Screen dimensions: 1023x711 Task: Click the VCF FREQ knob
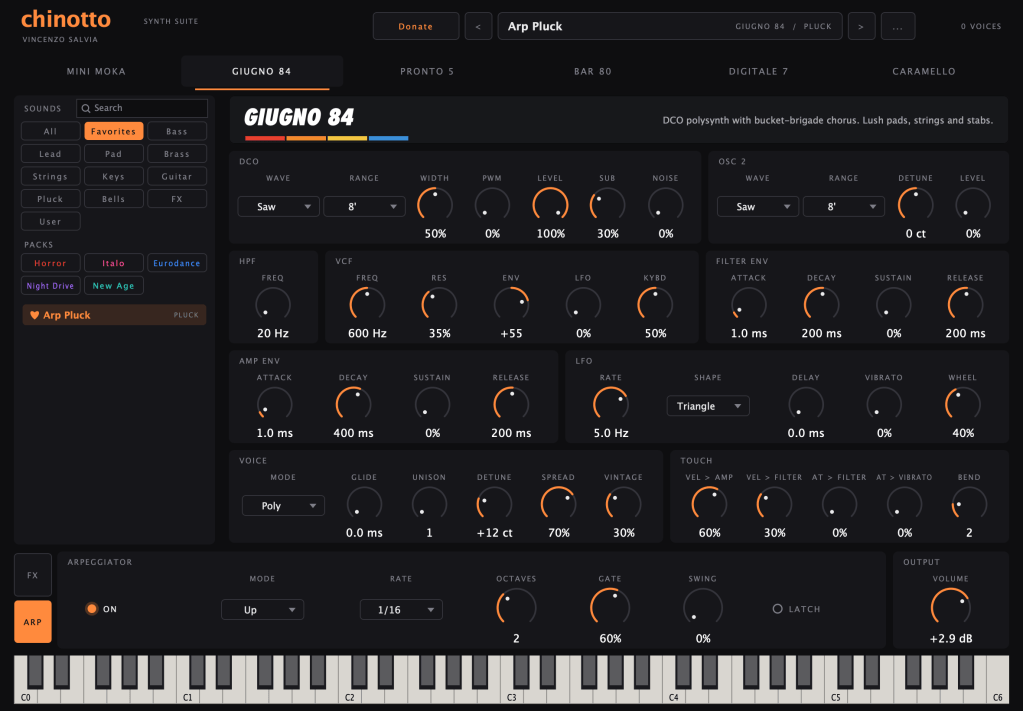point(367,304)
